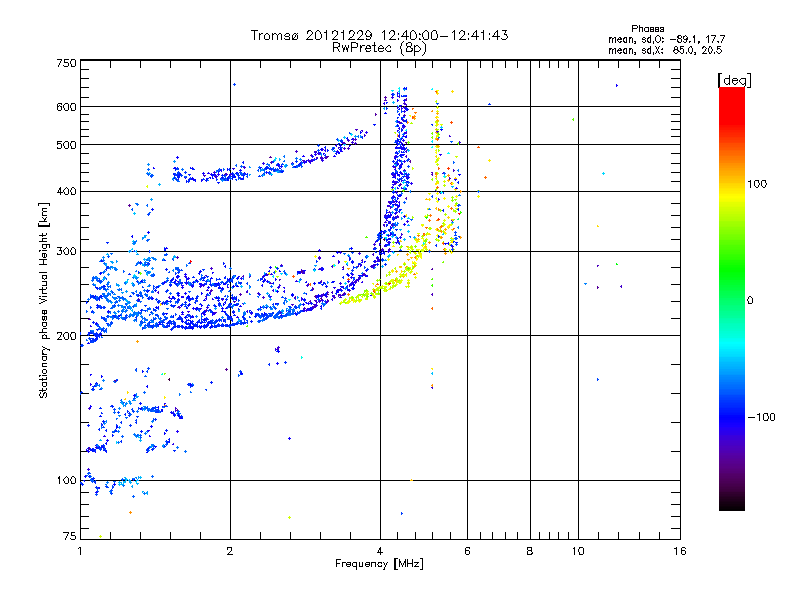This screenshot has width=800, height=600.
Task: Click x-axis tick label "10"
Action: [x=578, y=551]
